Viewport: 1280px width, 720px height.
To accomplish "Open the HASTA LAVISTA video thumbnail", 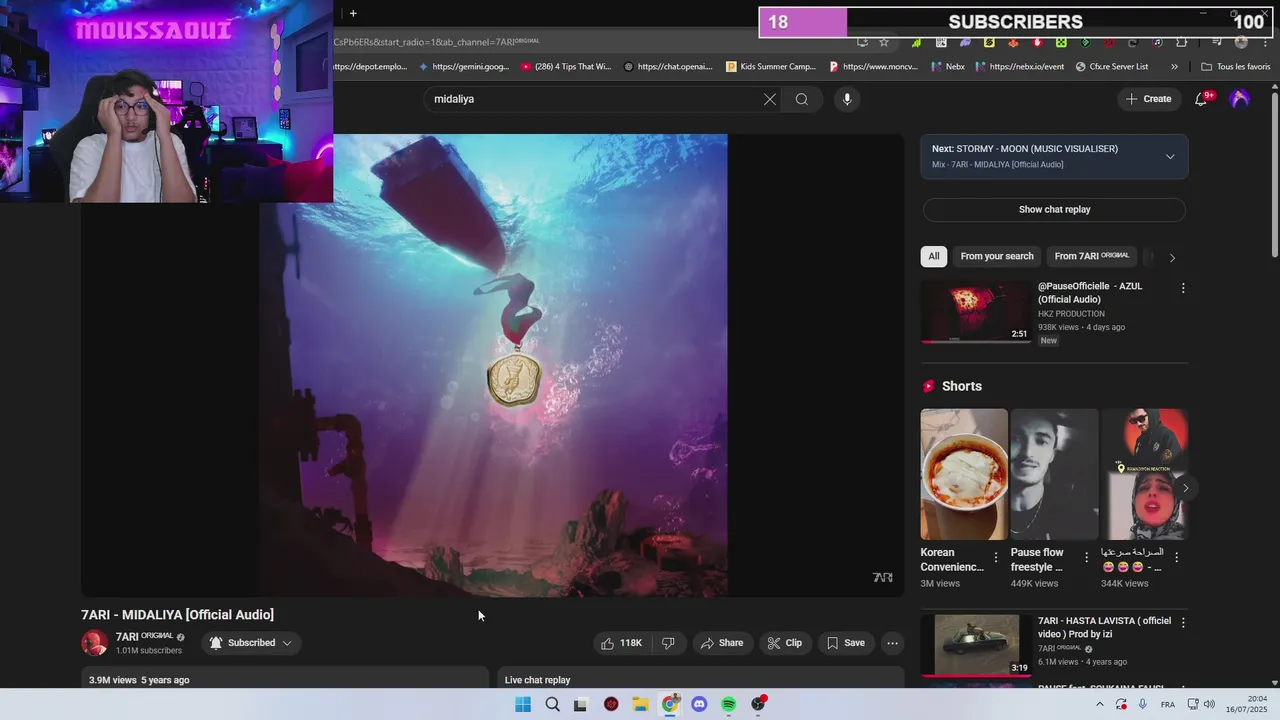I will click(977, 646).
